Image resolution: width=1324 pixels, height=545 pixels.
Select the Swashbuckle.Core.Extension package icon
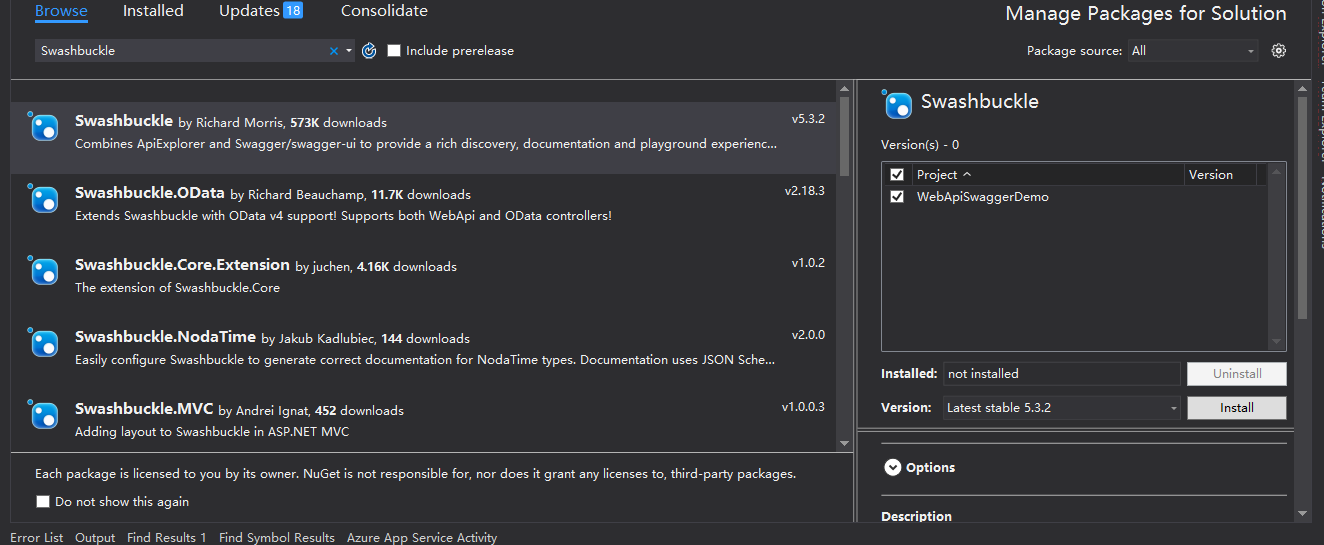(x=43, y=270)
